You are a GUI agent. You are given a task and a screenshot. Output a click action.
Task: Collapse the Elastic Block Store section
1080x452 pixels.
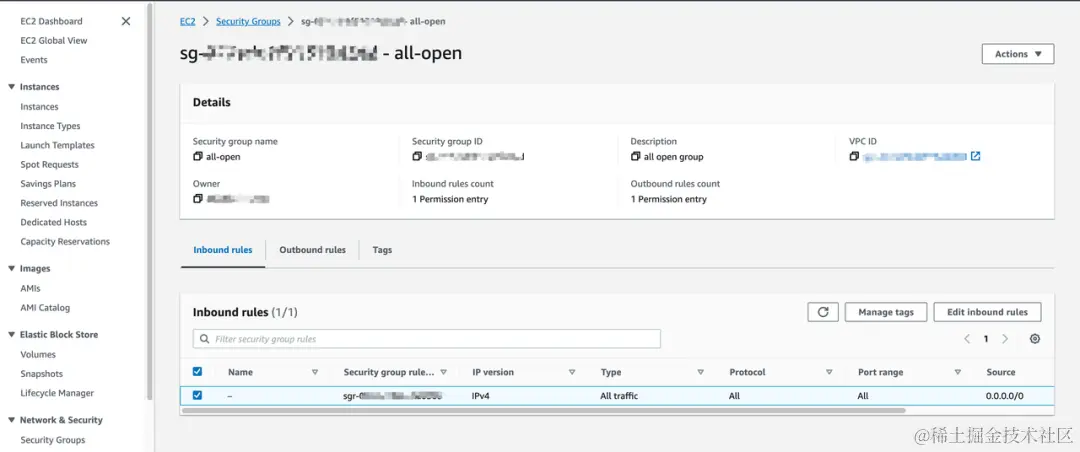11,335
